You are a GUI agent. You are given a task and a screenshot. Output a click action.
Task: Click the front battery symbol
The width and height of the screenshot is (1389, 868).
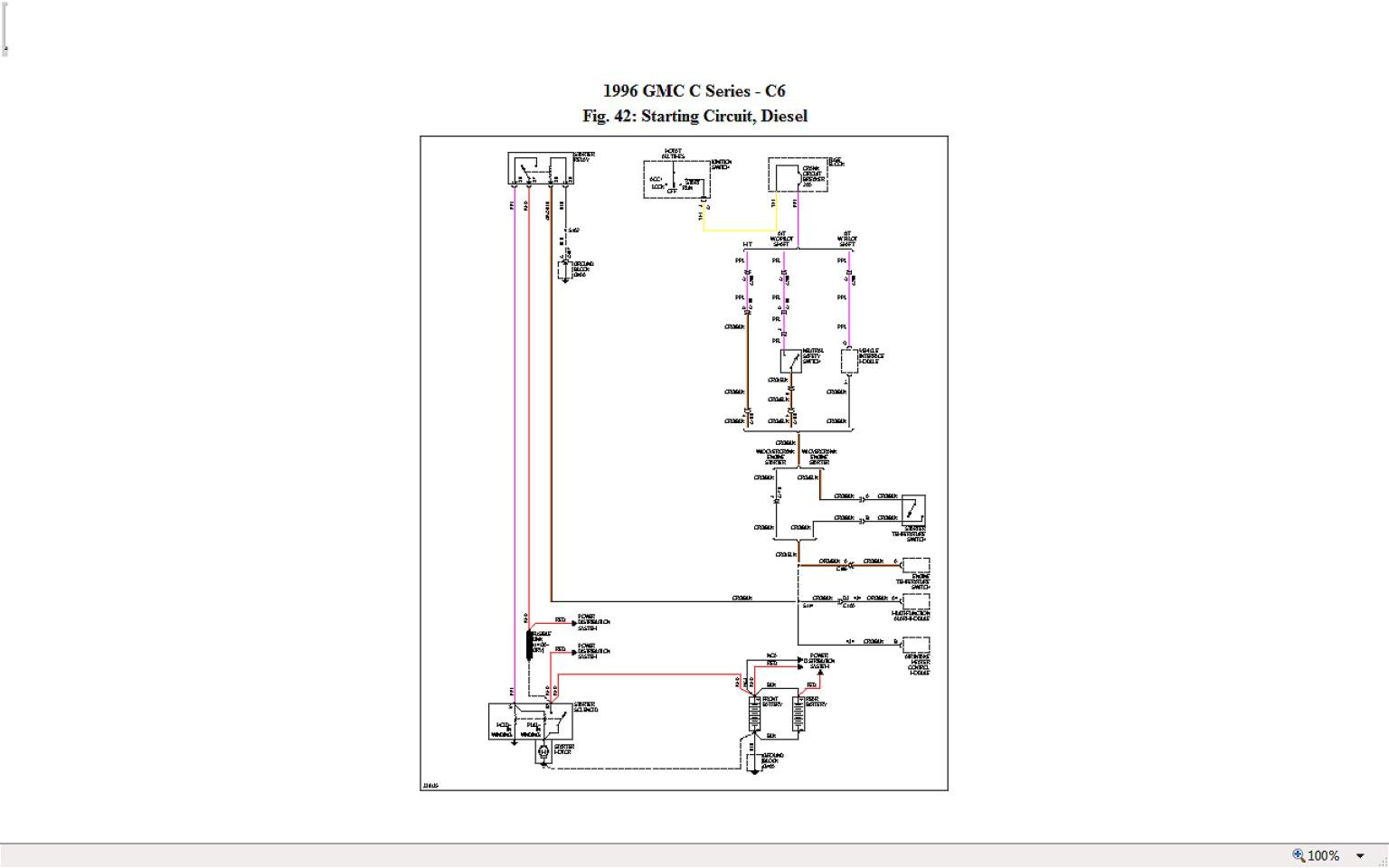pos(754,713)
